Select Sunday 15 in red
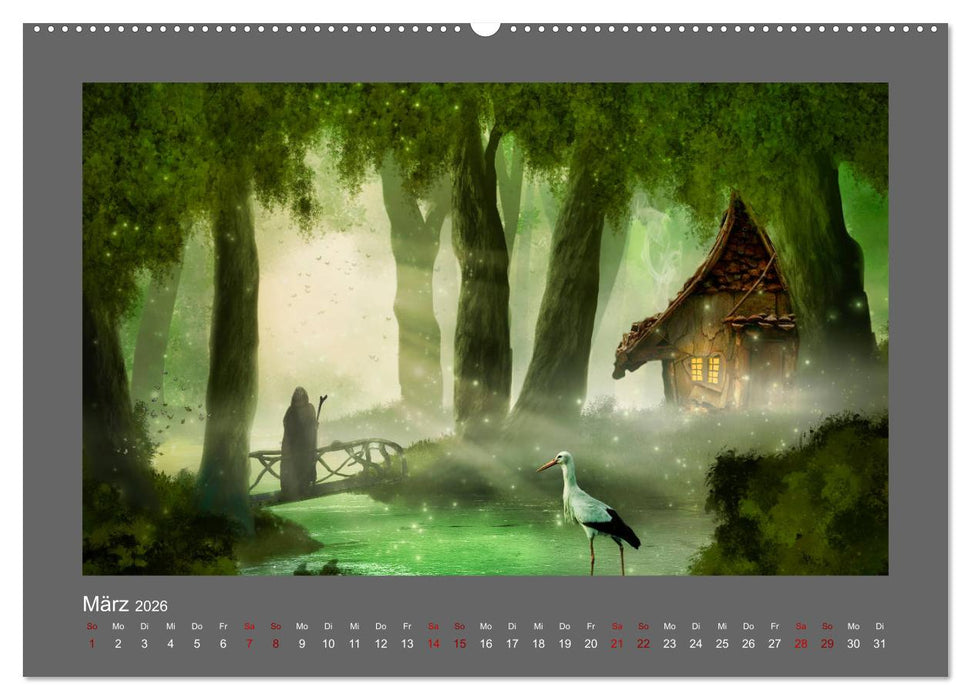Image resolution: width=971 pixels, height=700 pixels. pos(459,644)
